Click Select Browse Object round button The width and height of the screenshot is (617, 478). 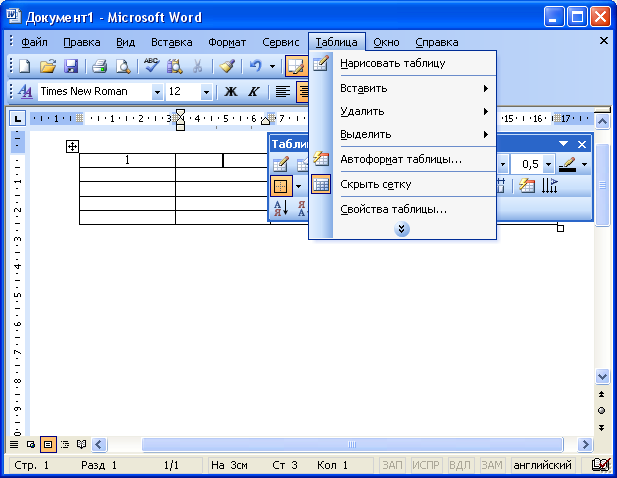coord(601,411)
